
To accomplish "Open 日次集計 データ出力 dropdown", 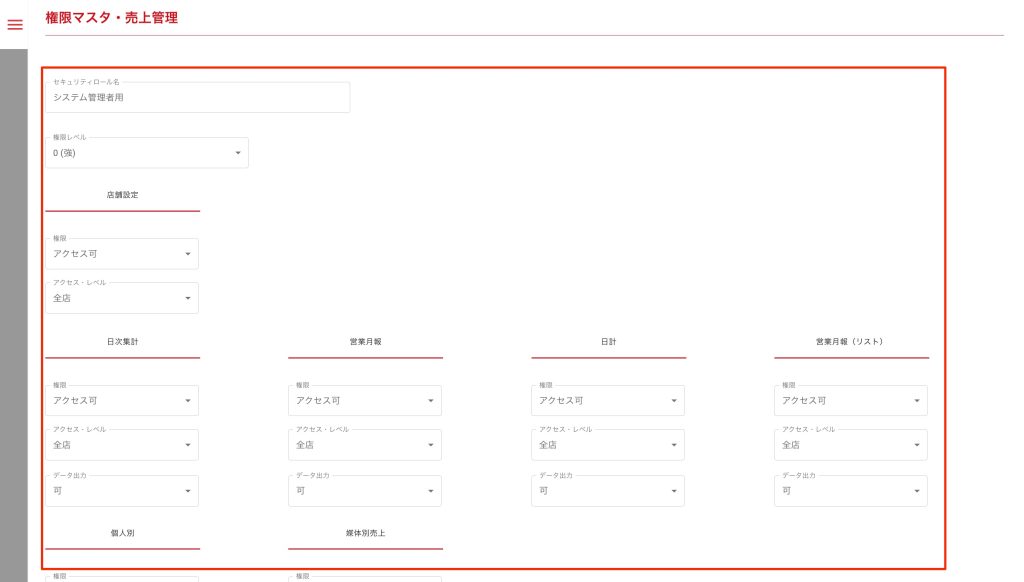I will (x=122, y=491).
